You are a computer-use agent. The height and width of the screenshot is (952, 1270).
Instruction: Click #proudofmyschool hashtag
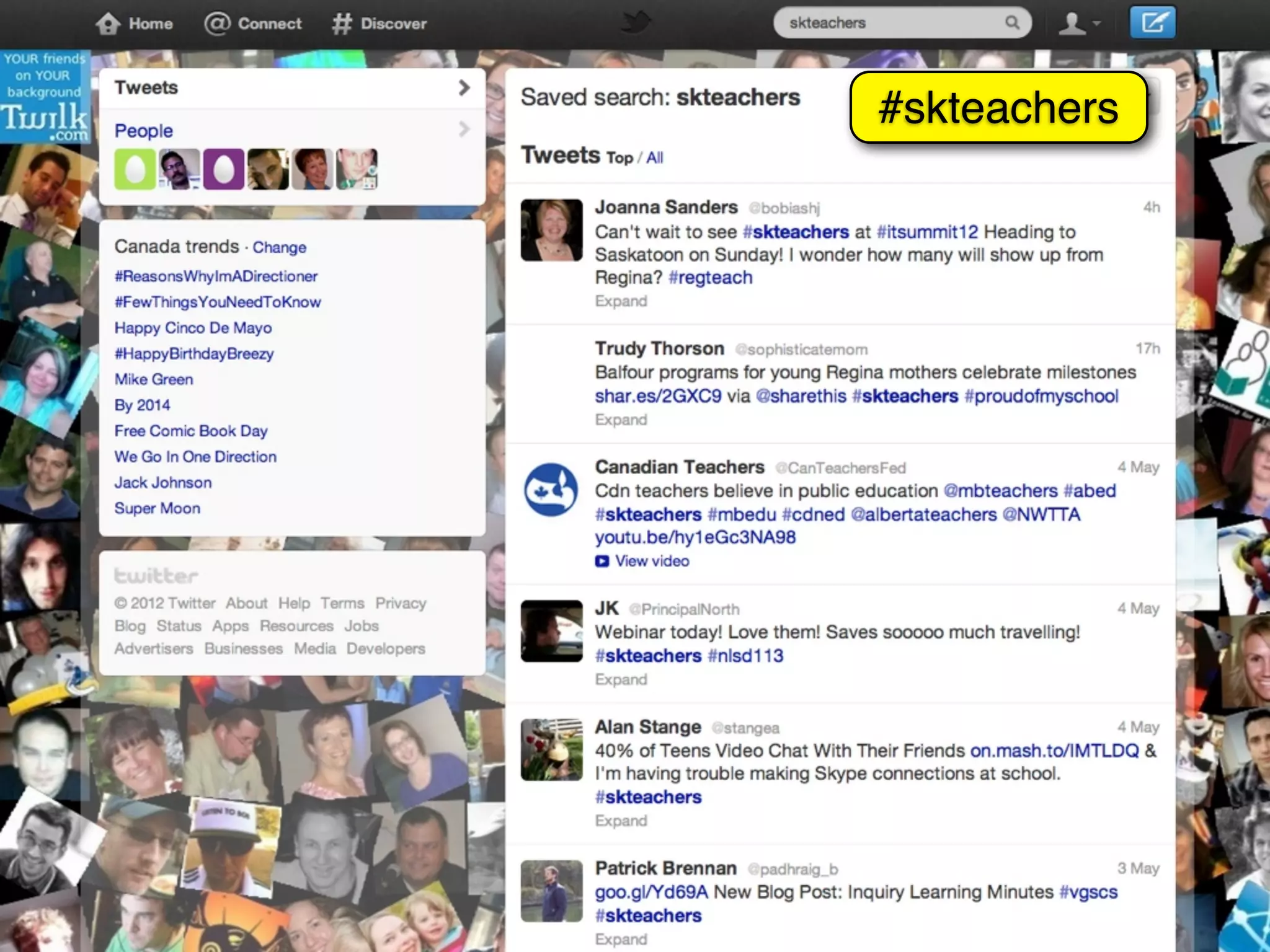1041,396
